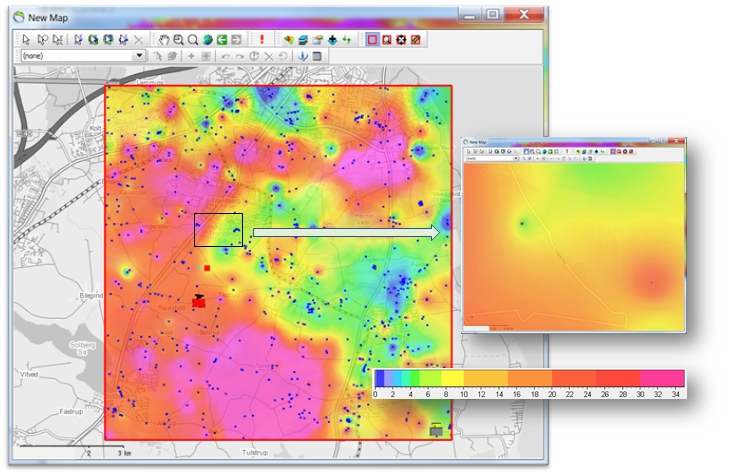Select the plain magnifier zoom tool
Image resolution: width=729 pixels, height=475 pixels.
(x=193, y=40)
